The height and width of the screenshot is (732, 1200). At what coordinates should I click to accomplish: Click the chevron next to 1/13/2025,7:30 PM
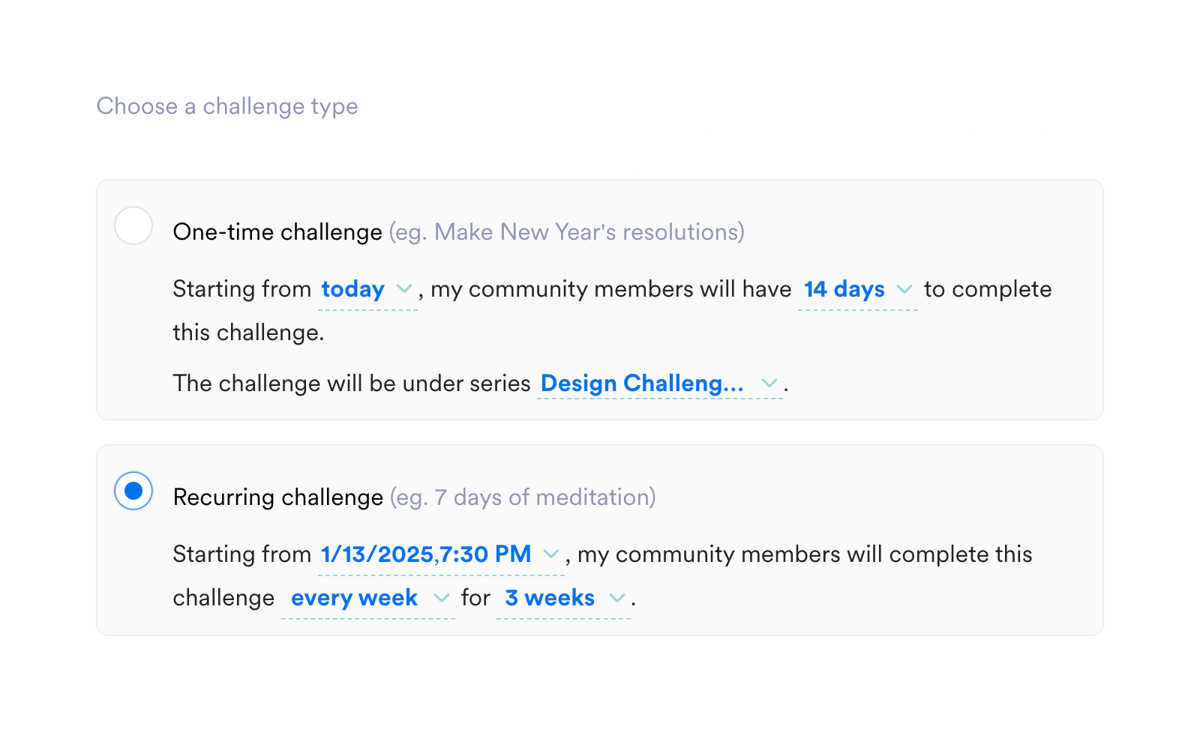(551, 554)
